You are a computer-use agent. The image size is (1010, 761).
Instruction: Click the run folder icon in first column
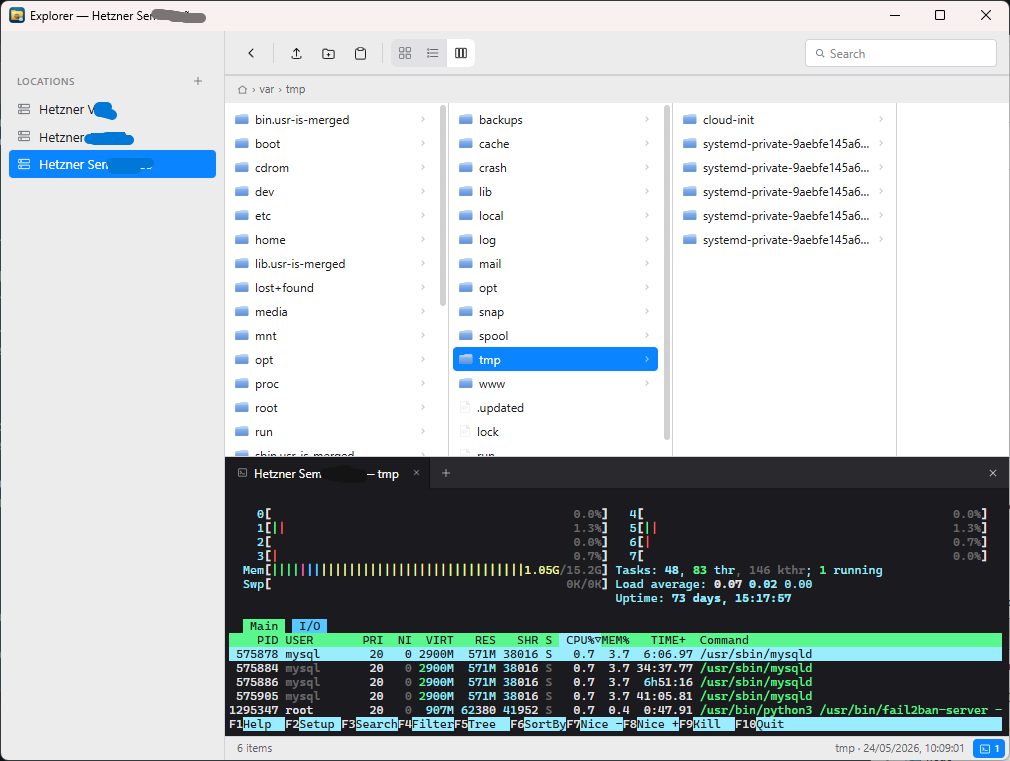click(242, 432)
